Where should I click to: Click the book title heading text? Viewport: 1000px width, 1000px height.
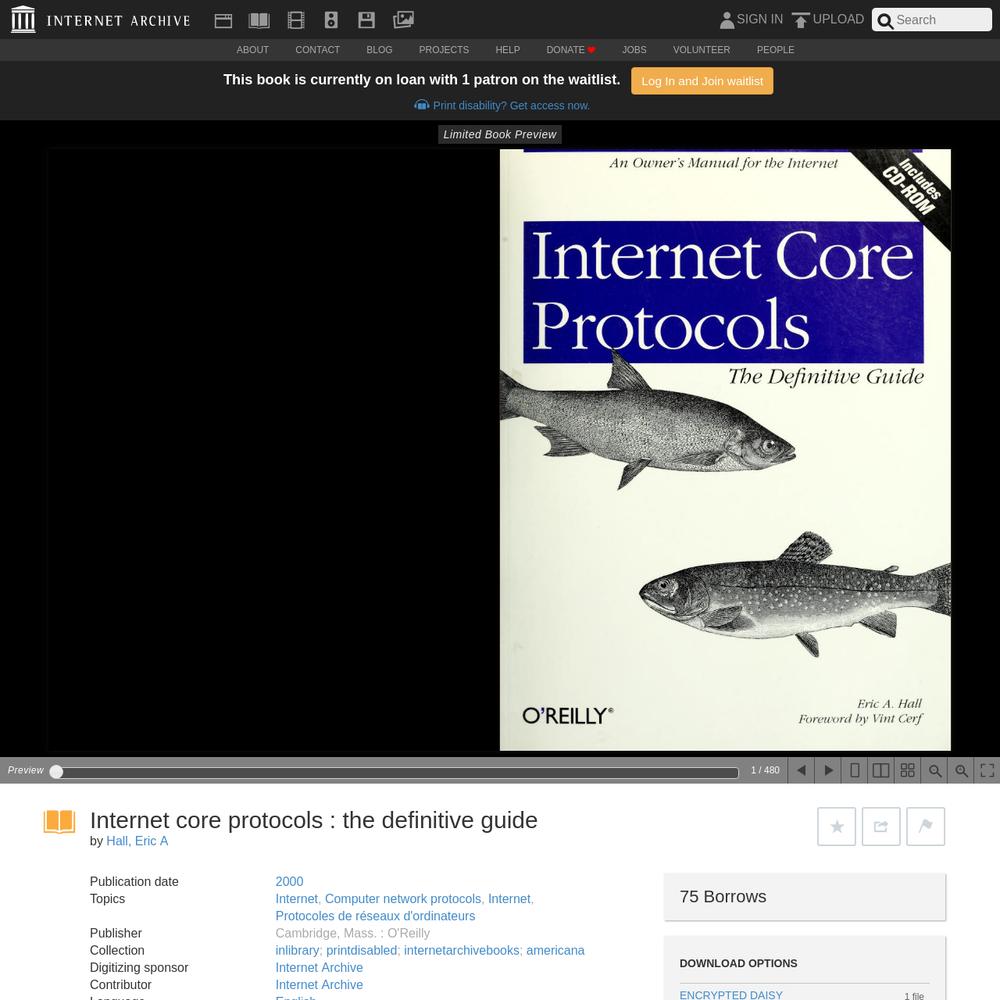pos(314,820)
